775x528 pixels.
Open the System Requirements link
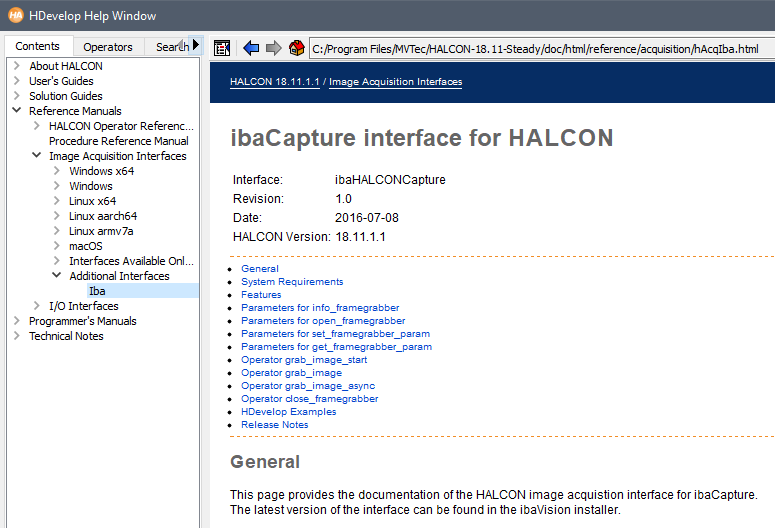(x=292, y=281)
